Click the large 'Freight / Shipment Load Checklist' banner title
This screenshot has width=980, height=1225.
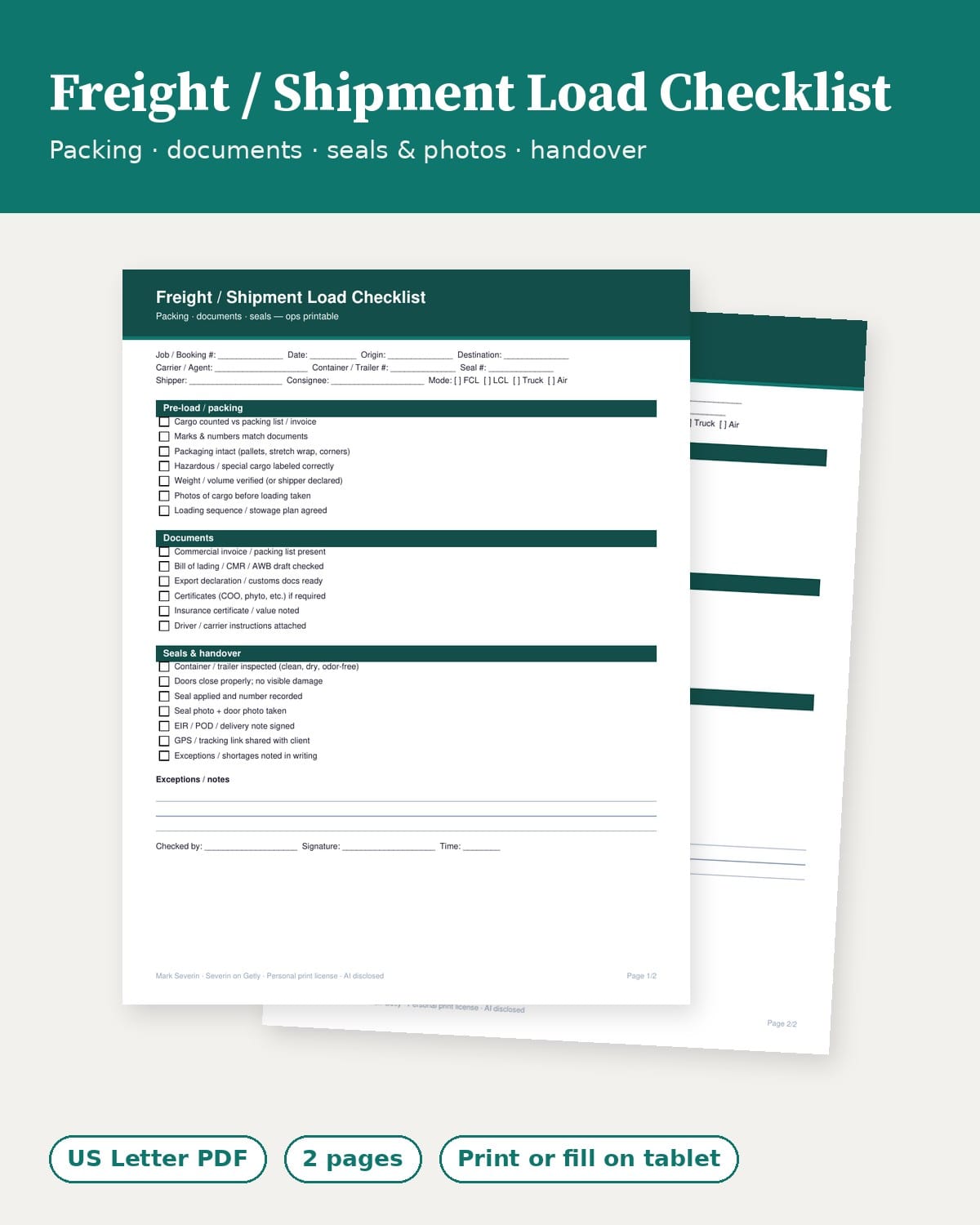[x=470, y=93]
